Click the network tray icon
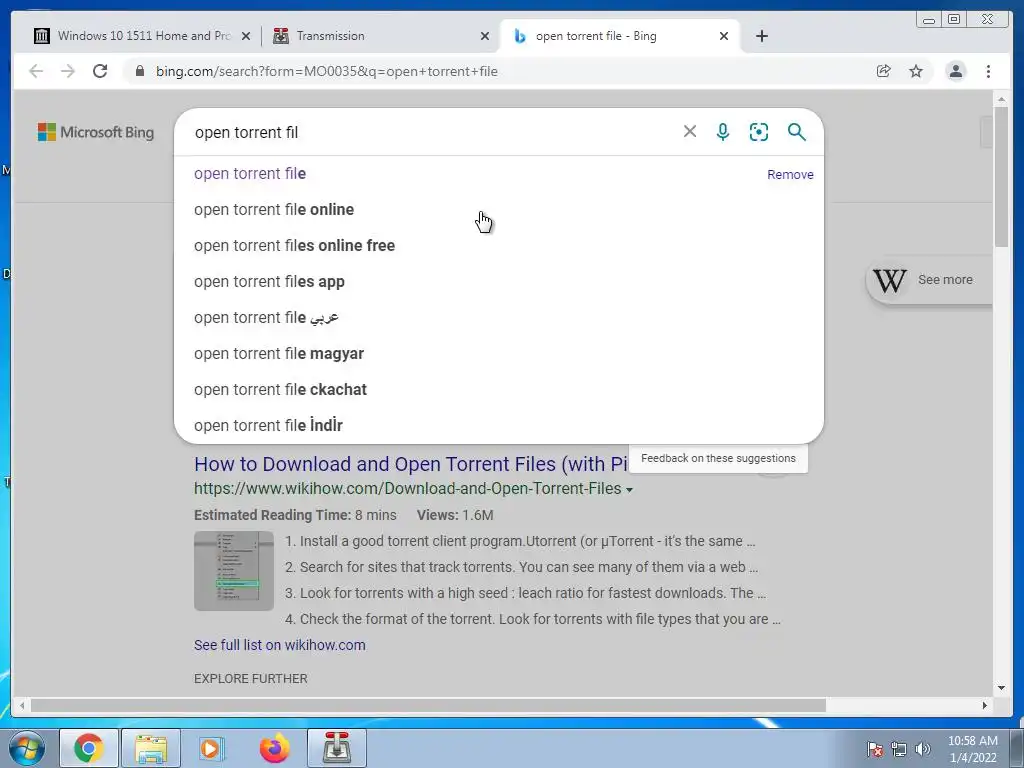Viewport: 1024px width, 768px height. 899,749
